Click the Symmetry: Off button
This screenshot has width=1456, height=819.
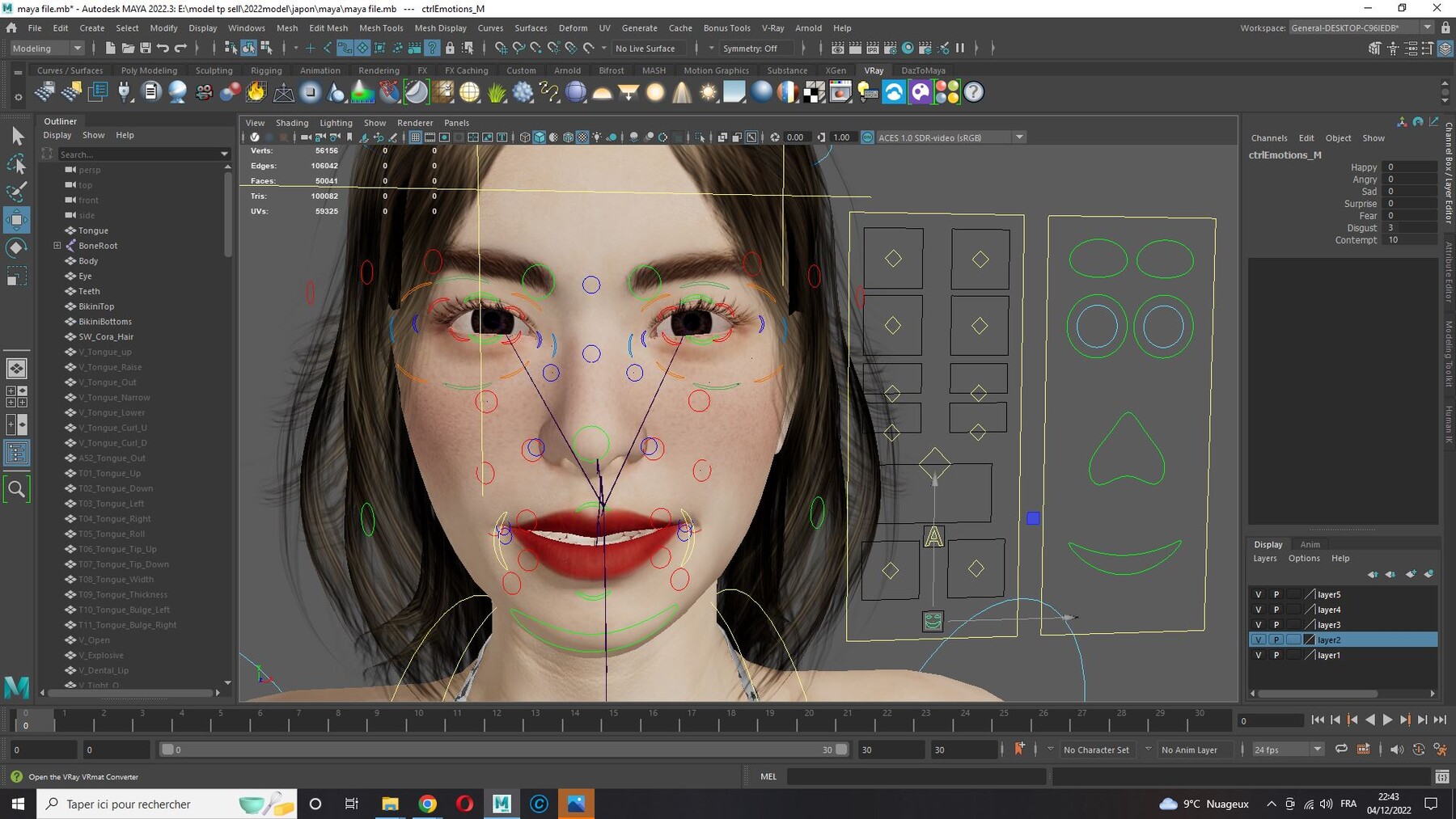(749, 49)
